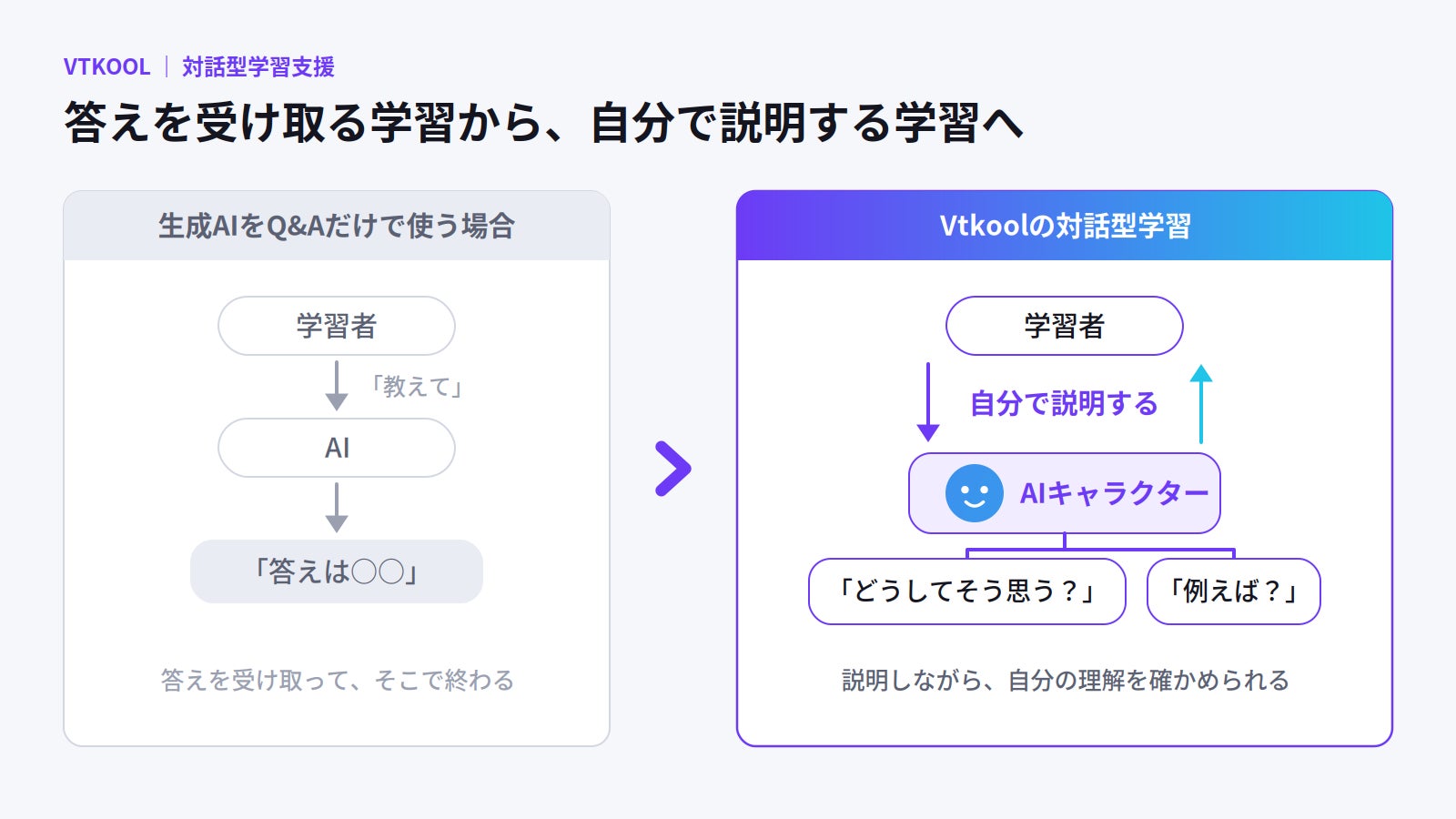Image resolution: width=1456 pixels, height=819 pixels.
Task: Click the 生成AIをQ&Aだけで使う場合 panel header
Action: tap(337, 226)
